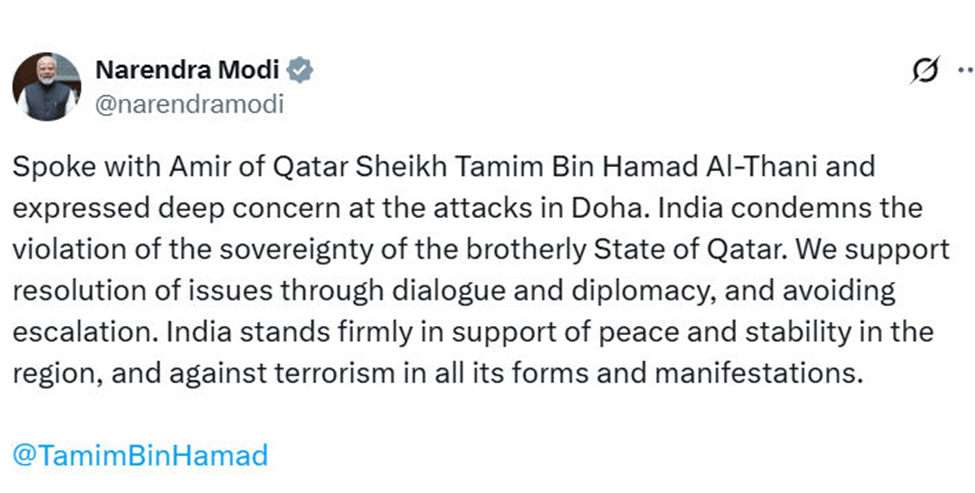The image size is (975, 493).
Task: Click 'brotherly State of Qatar' text
Action: pos(586,250)
